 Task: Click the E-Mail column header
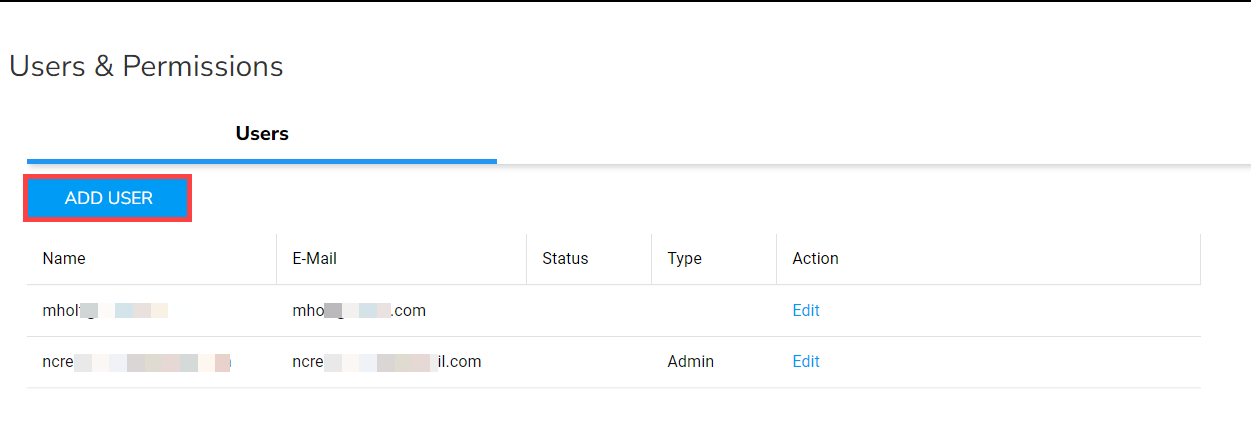click(314, 258)
